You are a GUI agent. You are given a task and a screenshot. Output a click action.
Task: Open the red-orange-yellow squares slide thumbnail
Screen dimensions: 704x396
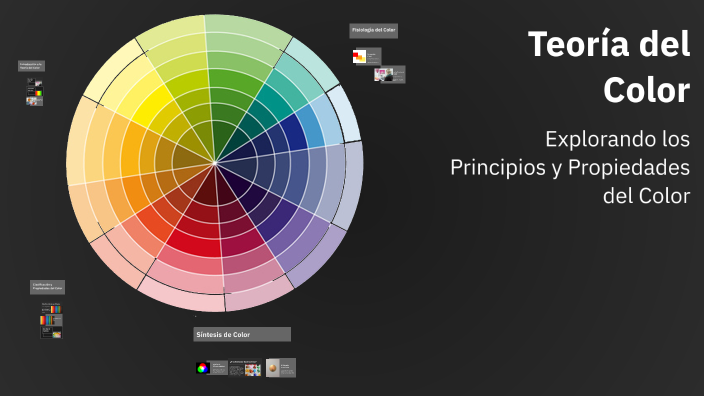367,57
